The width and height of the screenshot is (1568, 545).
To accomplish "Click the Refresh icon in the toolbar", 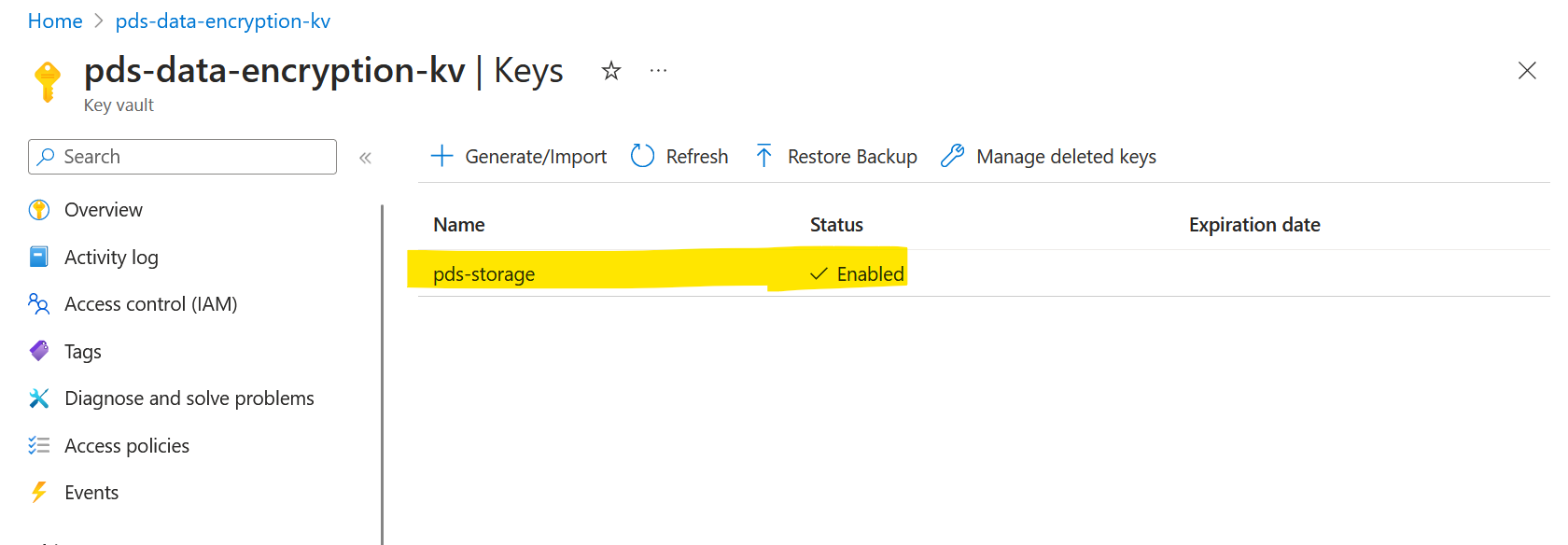I will (x=642, y=156).
